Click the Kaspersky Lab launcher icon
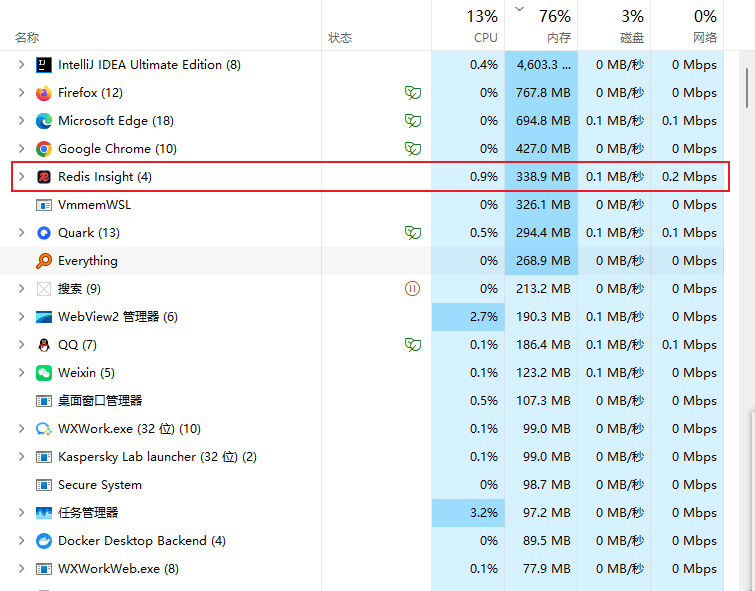755x591 pixels. coord(44,457)
